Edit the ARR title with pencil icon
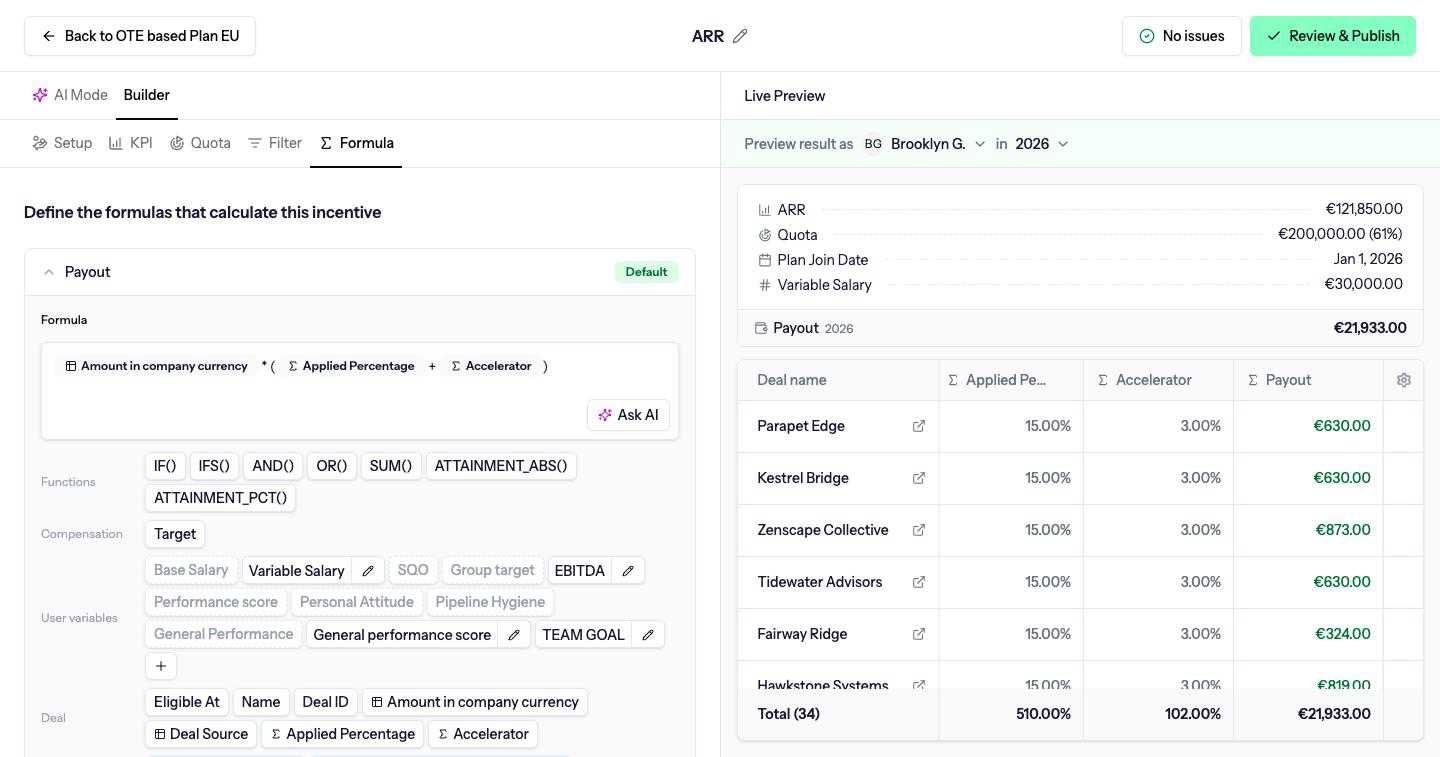 (x=740, y=36)
